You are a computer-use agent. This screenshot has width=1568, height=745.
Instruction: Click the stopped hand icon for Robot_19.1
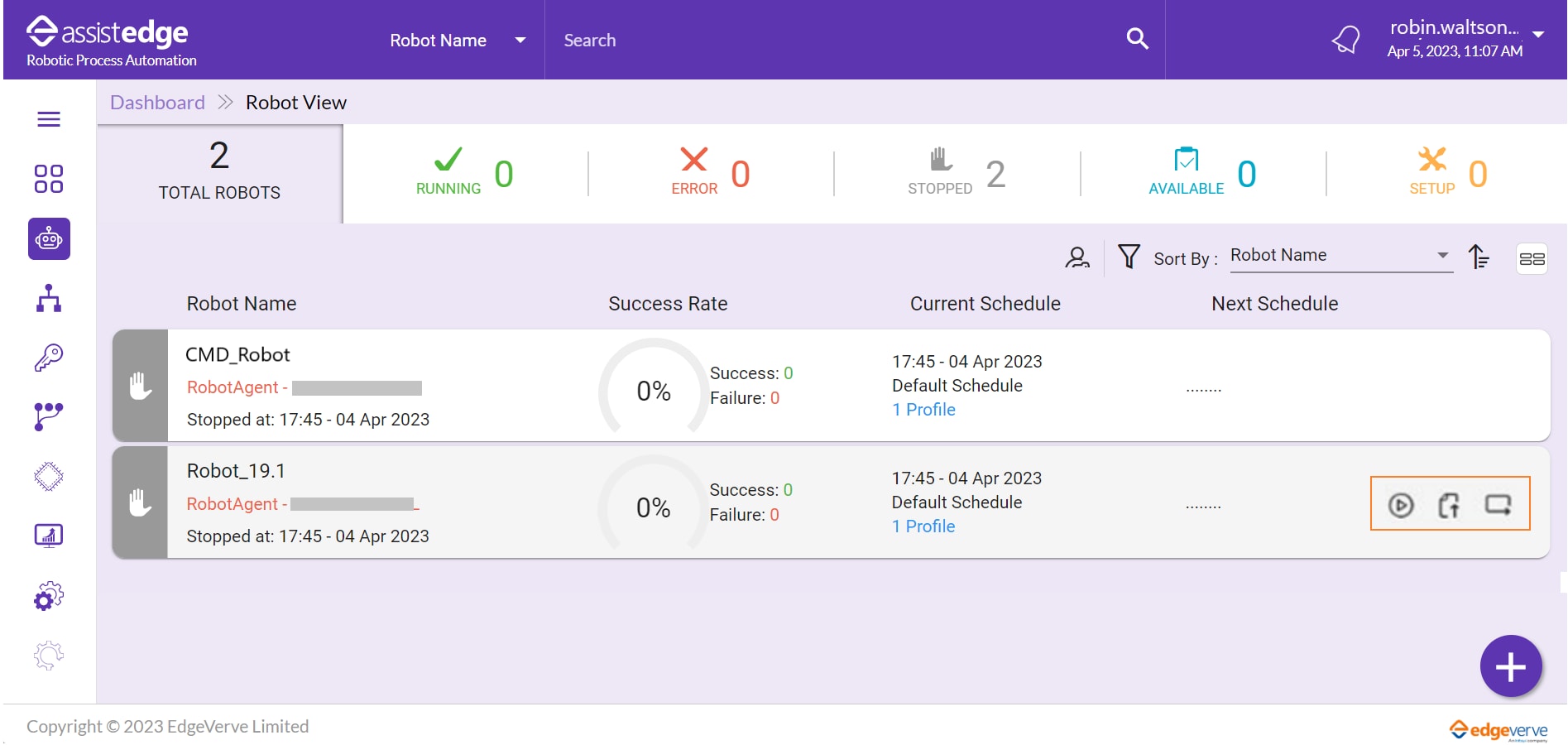tap(141, 502)
